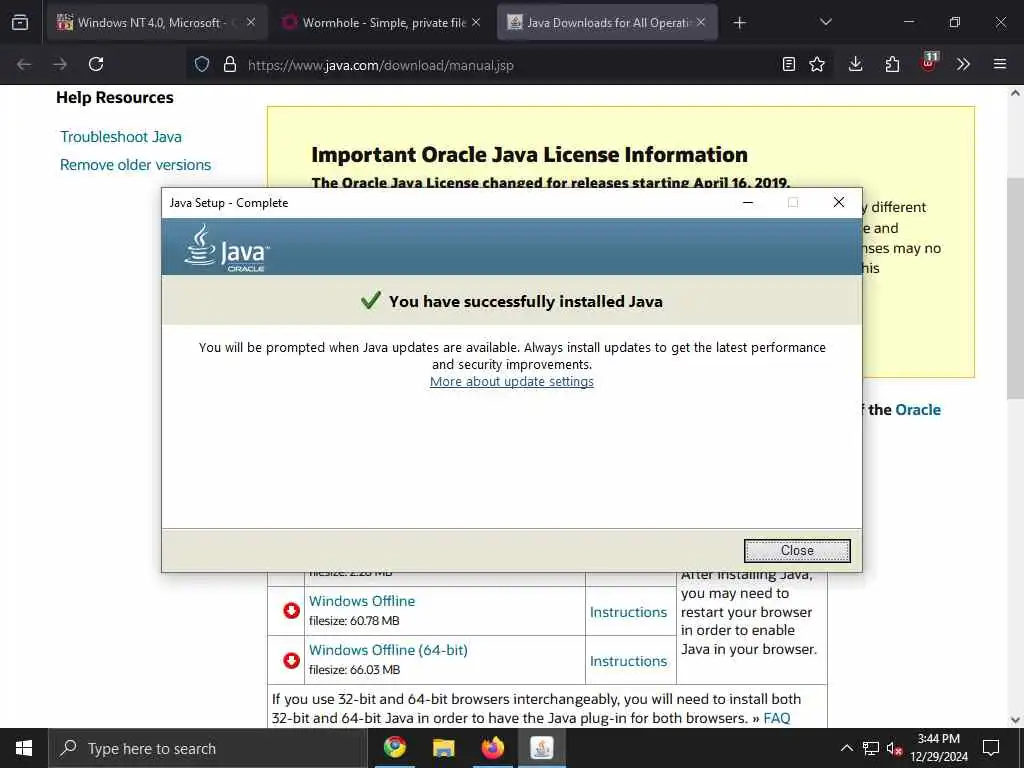The width and height of the screenshot is (1024, 768).
Task: Click the Windows Offline (64-bit) download link
Action: [388, 650]
